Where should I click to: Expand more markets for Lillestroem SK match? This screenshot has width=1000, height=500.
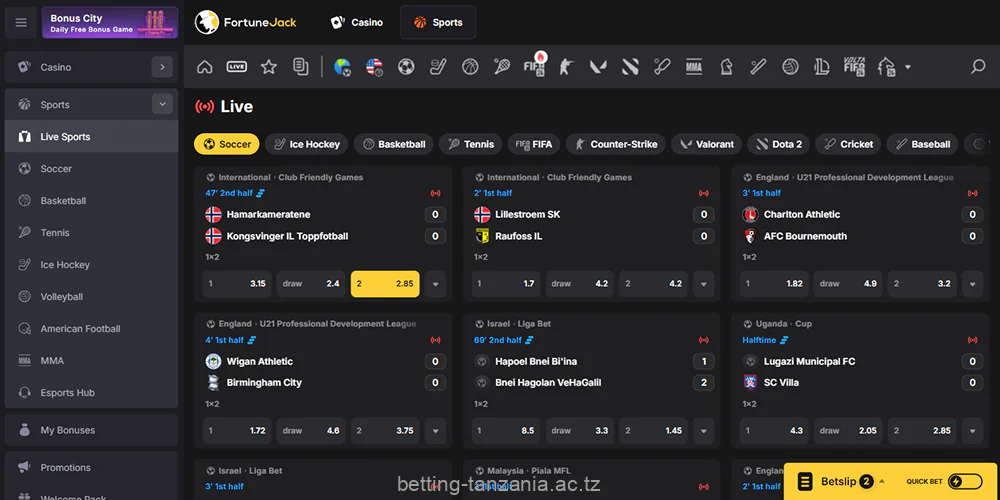coord(704,284)
